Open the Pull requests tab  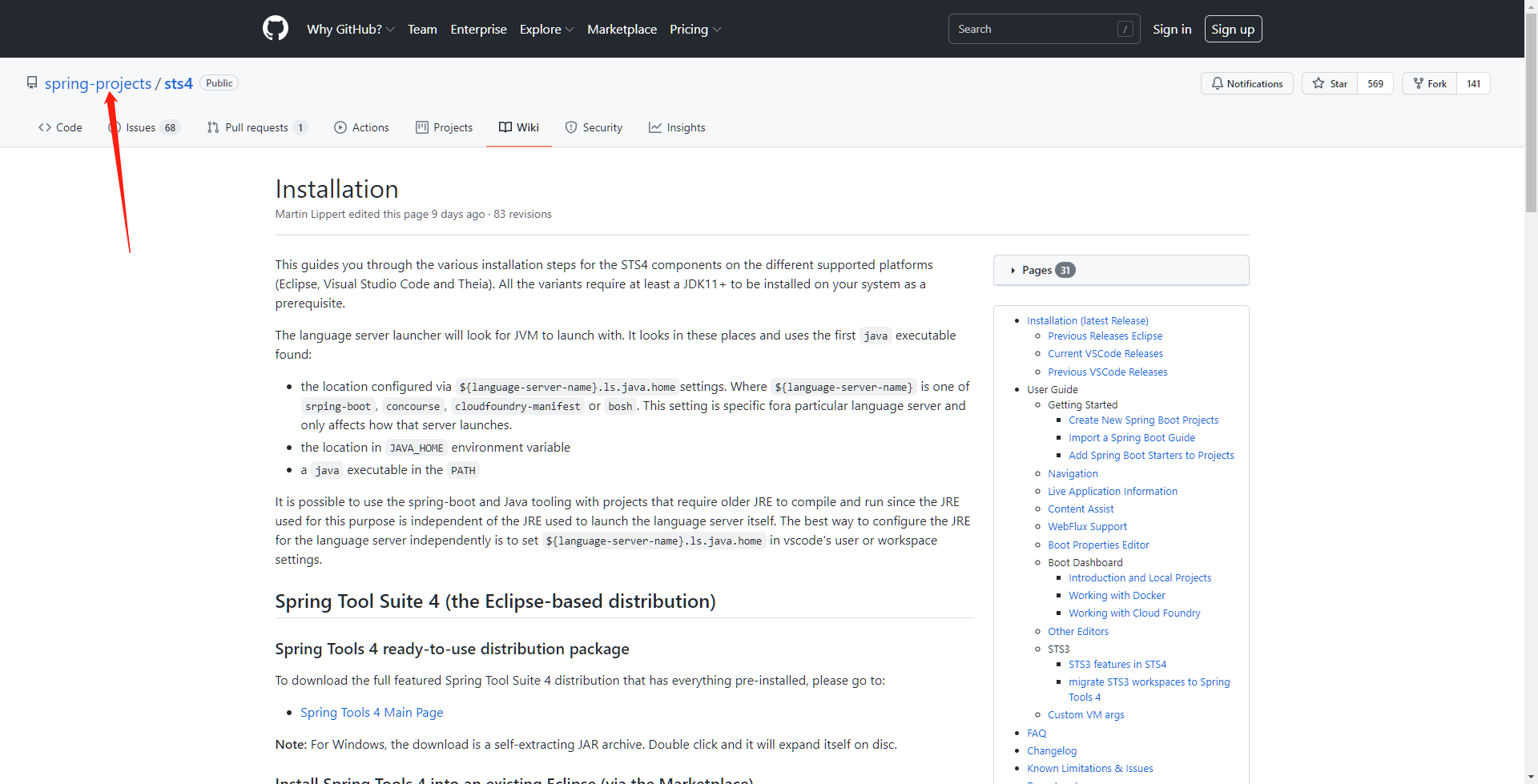click(x=256, y=127)
